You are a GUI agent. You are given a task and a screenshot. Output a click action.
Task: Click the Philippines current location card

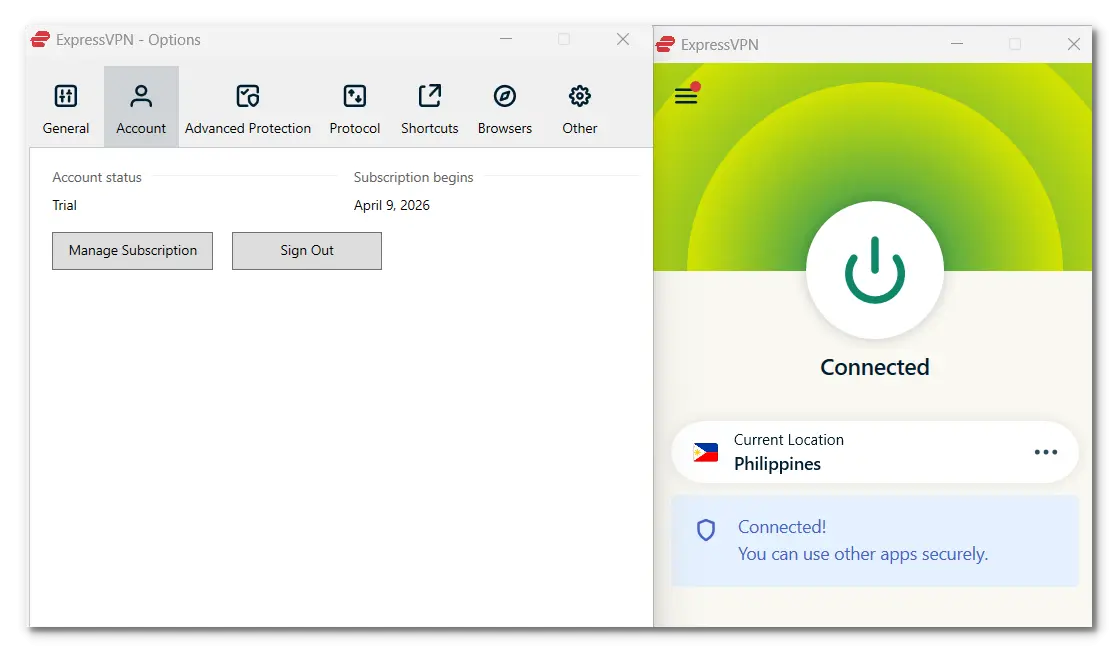875,452
